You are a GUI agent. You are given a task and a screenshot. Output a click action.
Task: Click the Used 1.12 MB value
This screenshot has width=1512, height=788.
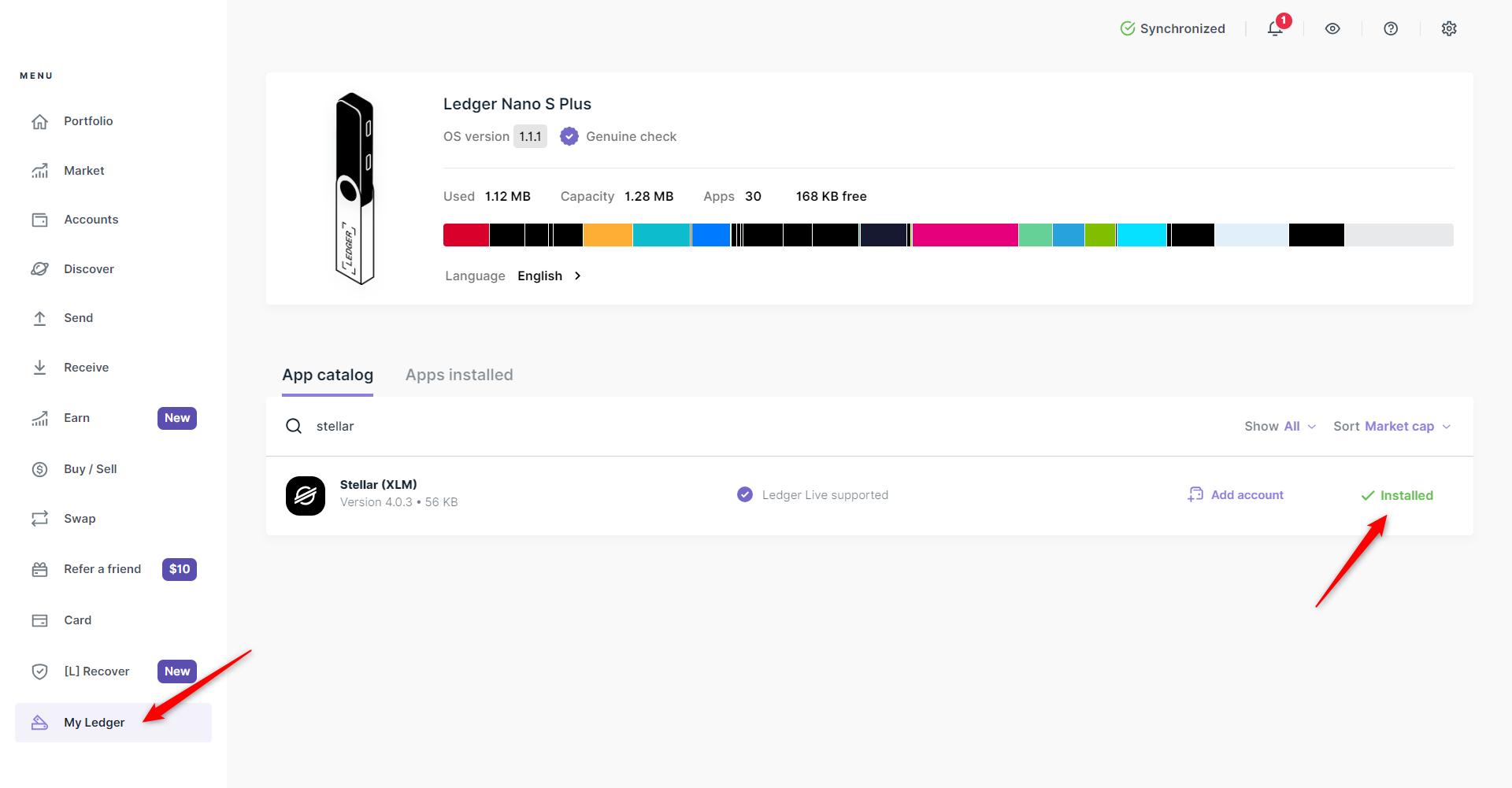tap(508, 196)
